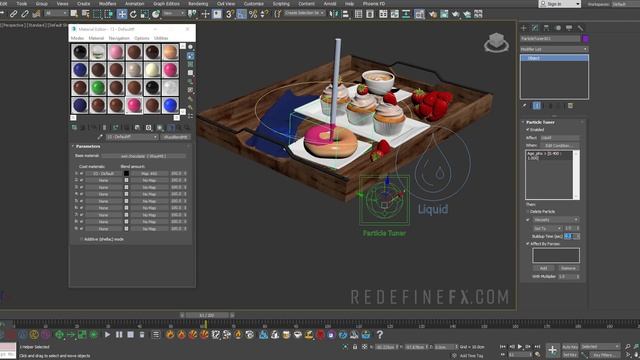The height and width of the screenshot is (360, 640).
Task: Select the Move tool in main toolbar
Action: pos(122,14)
